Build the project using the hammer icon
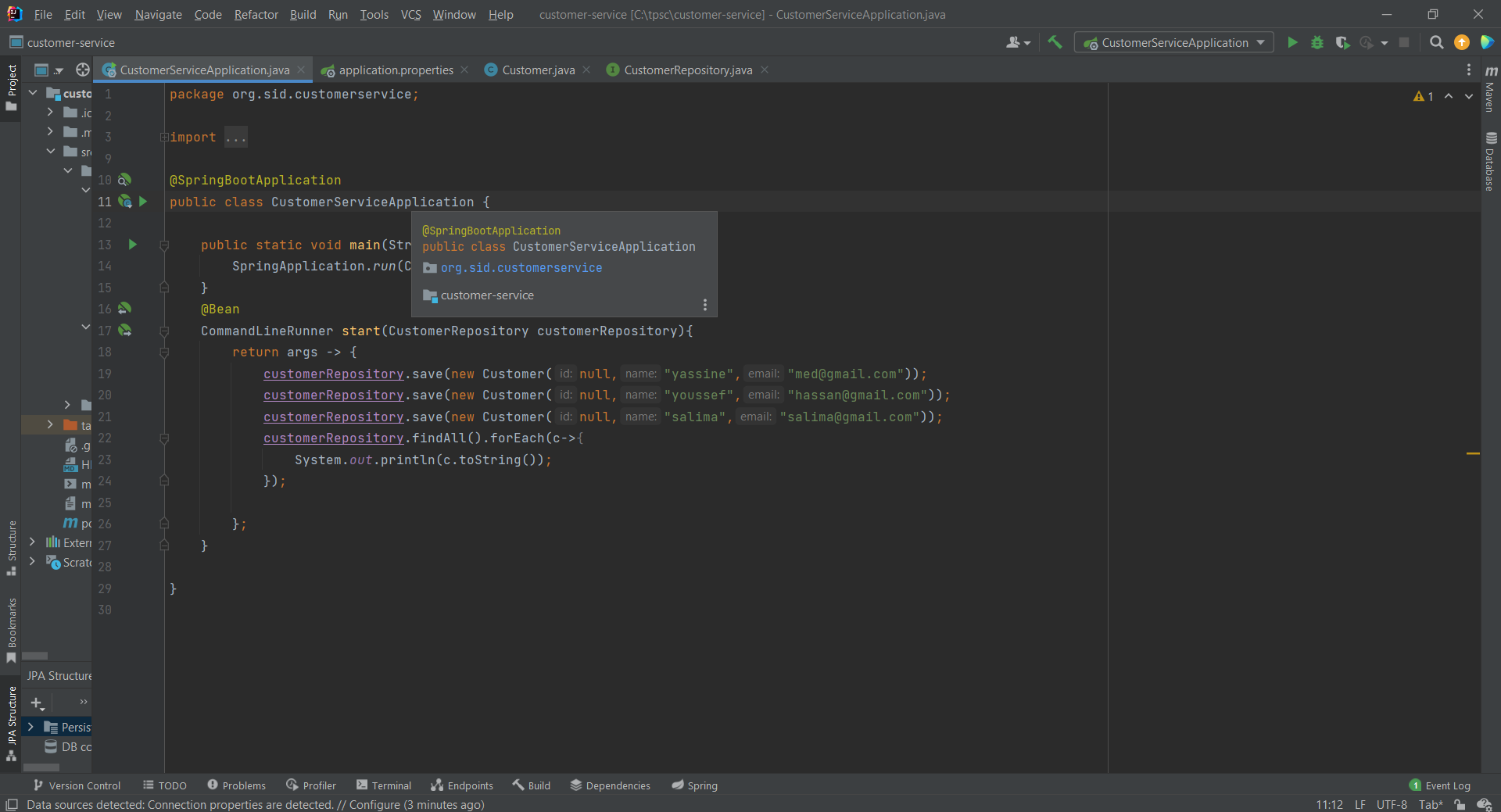The image size is (1501, 812). (x=1055, y=43)
